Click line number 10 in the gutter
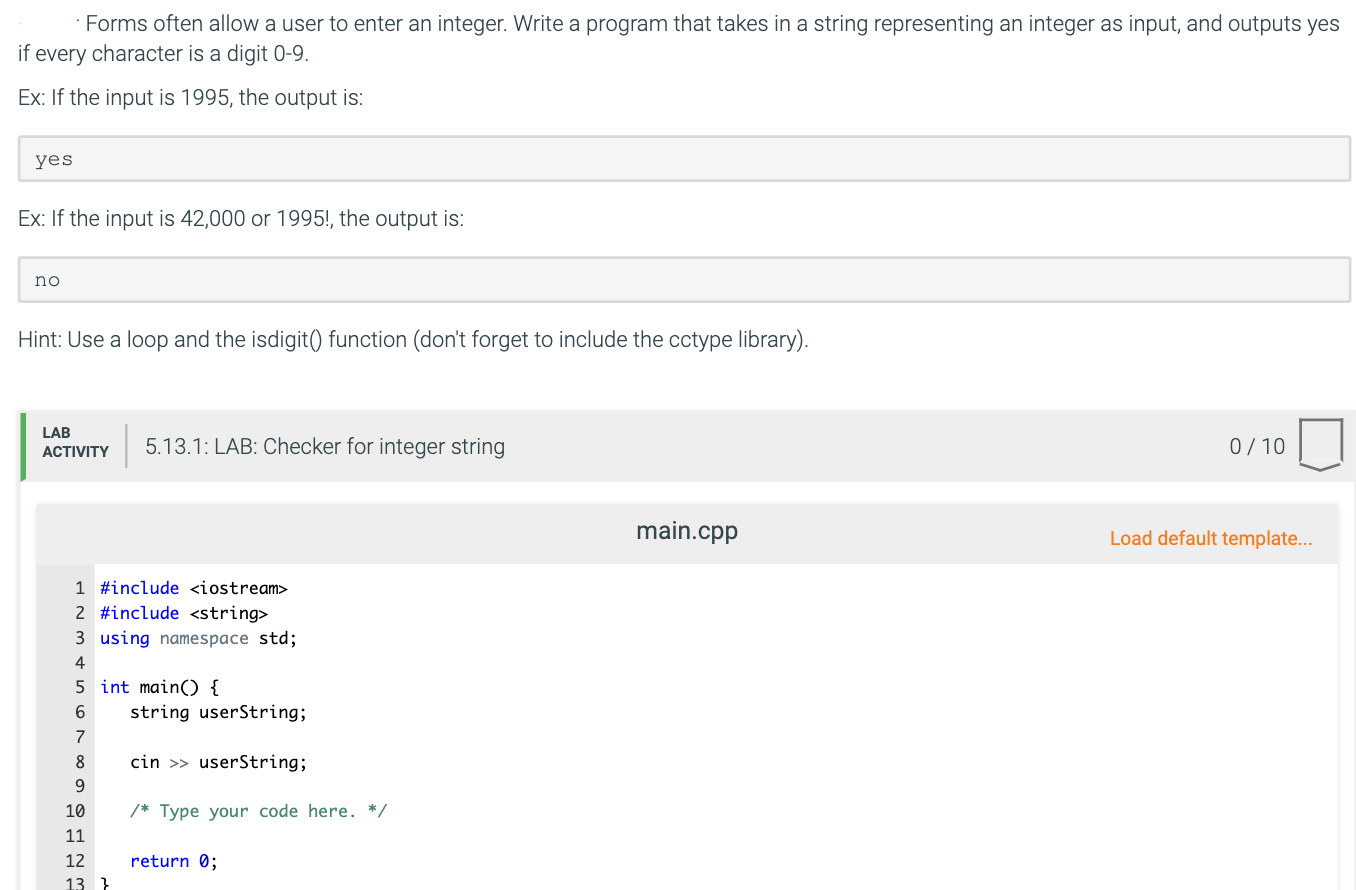Viewport: 1356px width, 890px height. [75, 811]
